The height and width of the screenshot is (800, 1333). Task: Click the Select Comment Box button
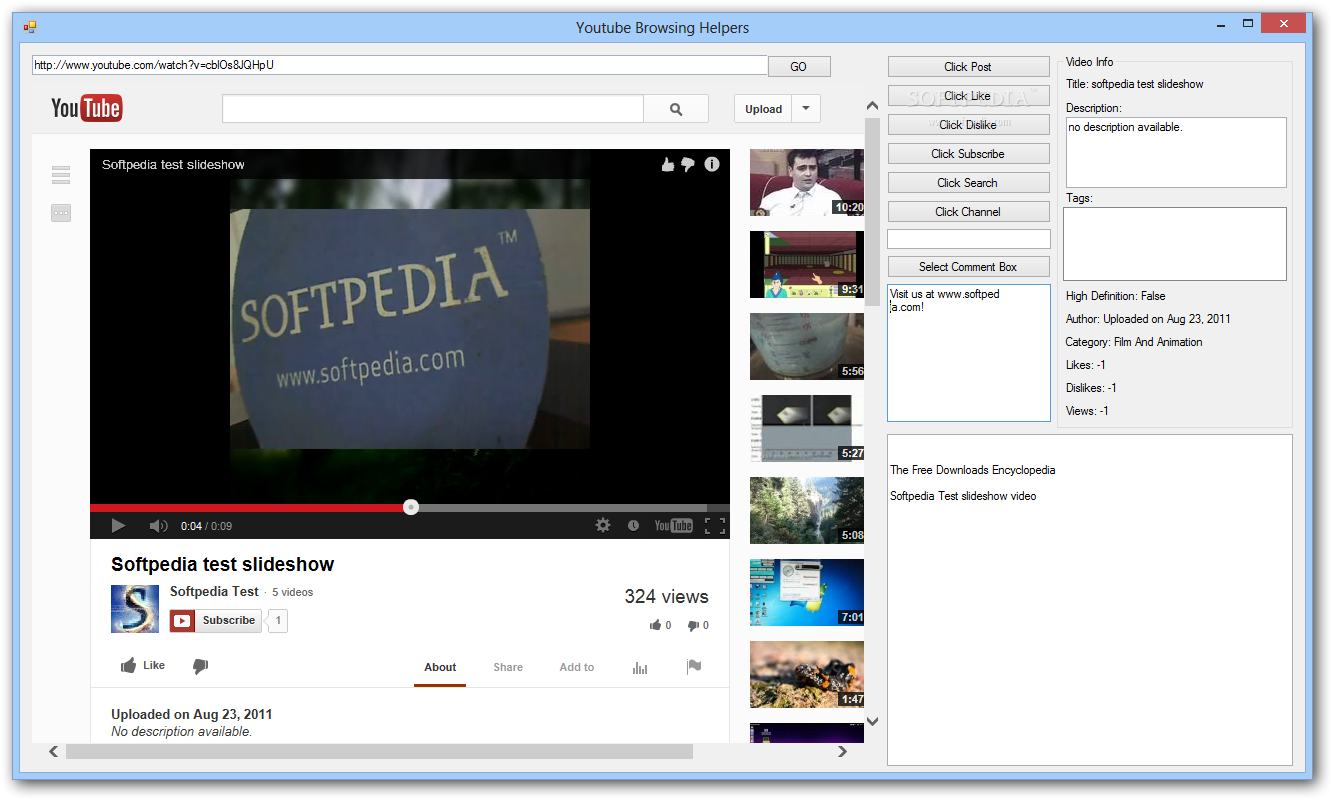pyautogui.click(x=968, y=267)
